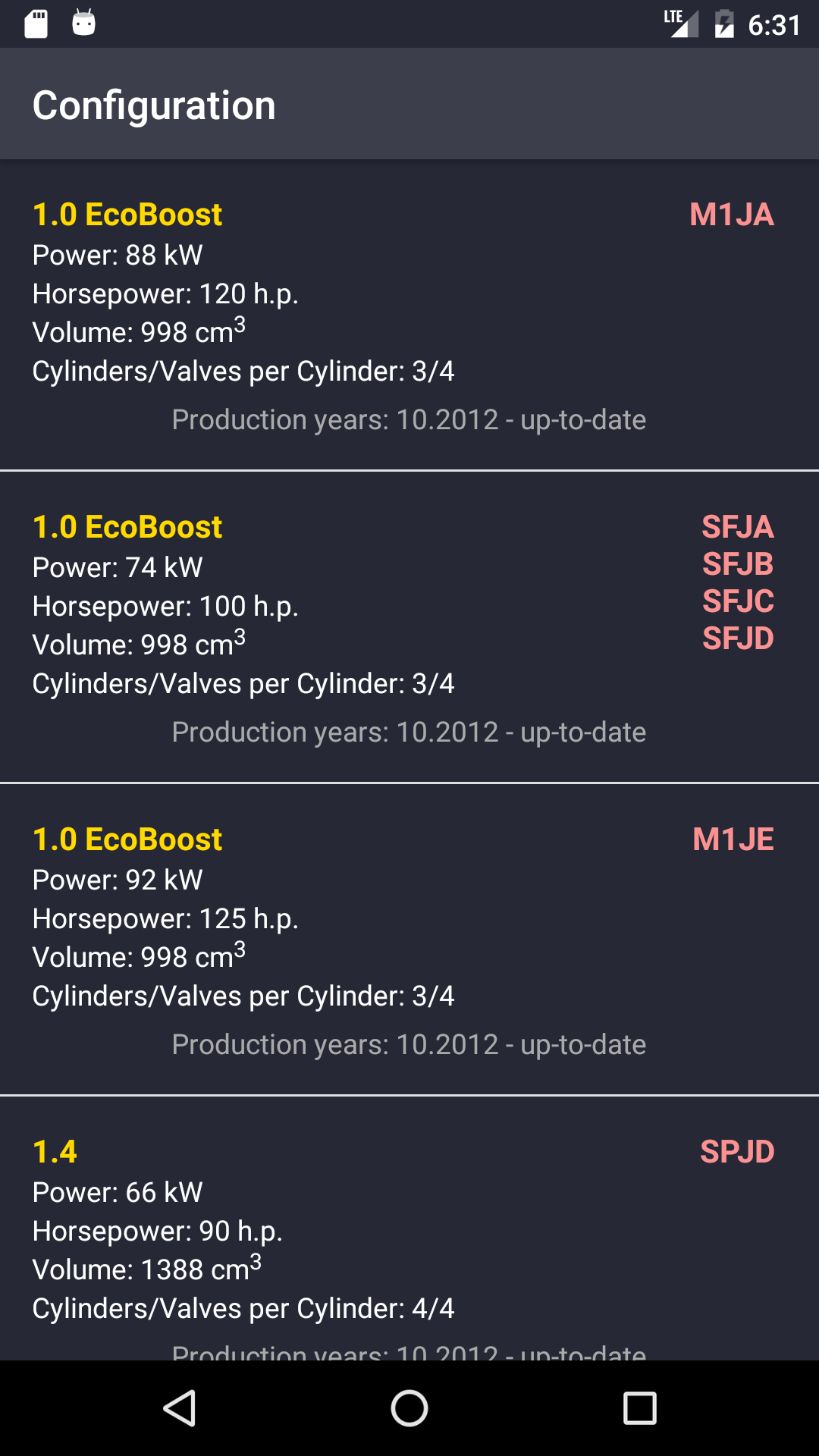The image size is (819, 1456).
Task: Select engine code M1JA
Action: click(732, 215)
